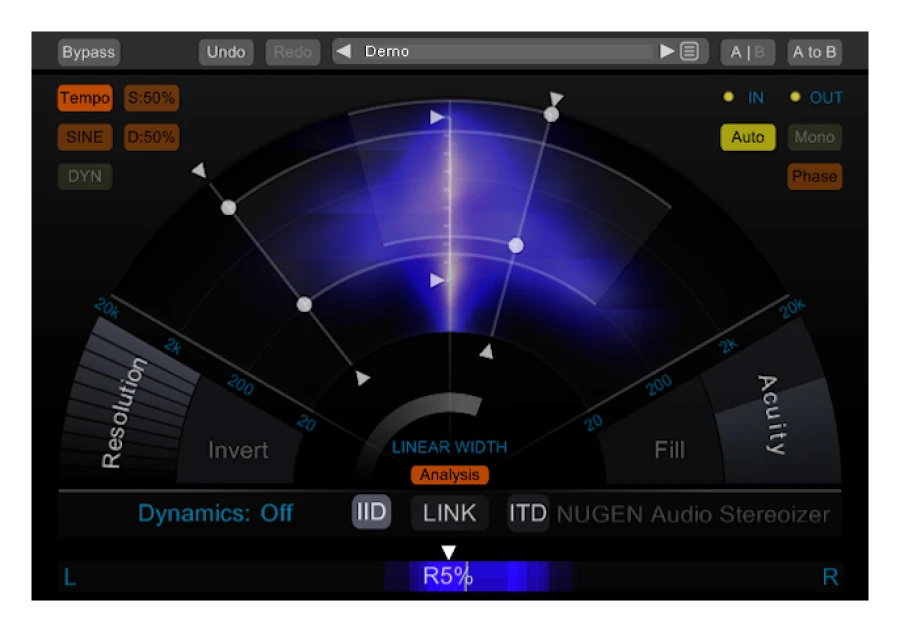Click the left scale 20k label
The image size is (900, 632).
107,308
